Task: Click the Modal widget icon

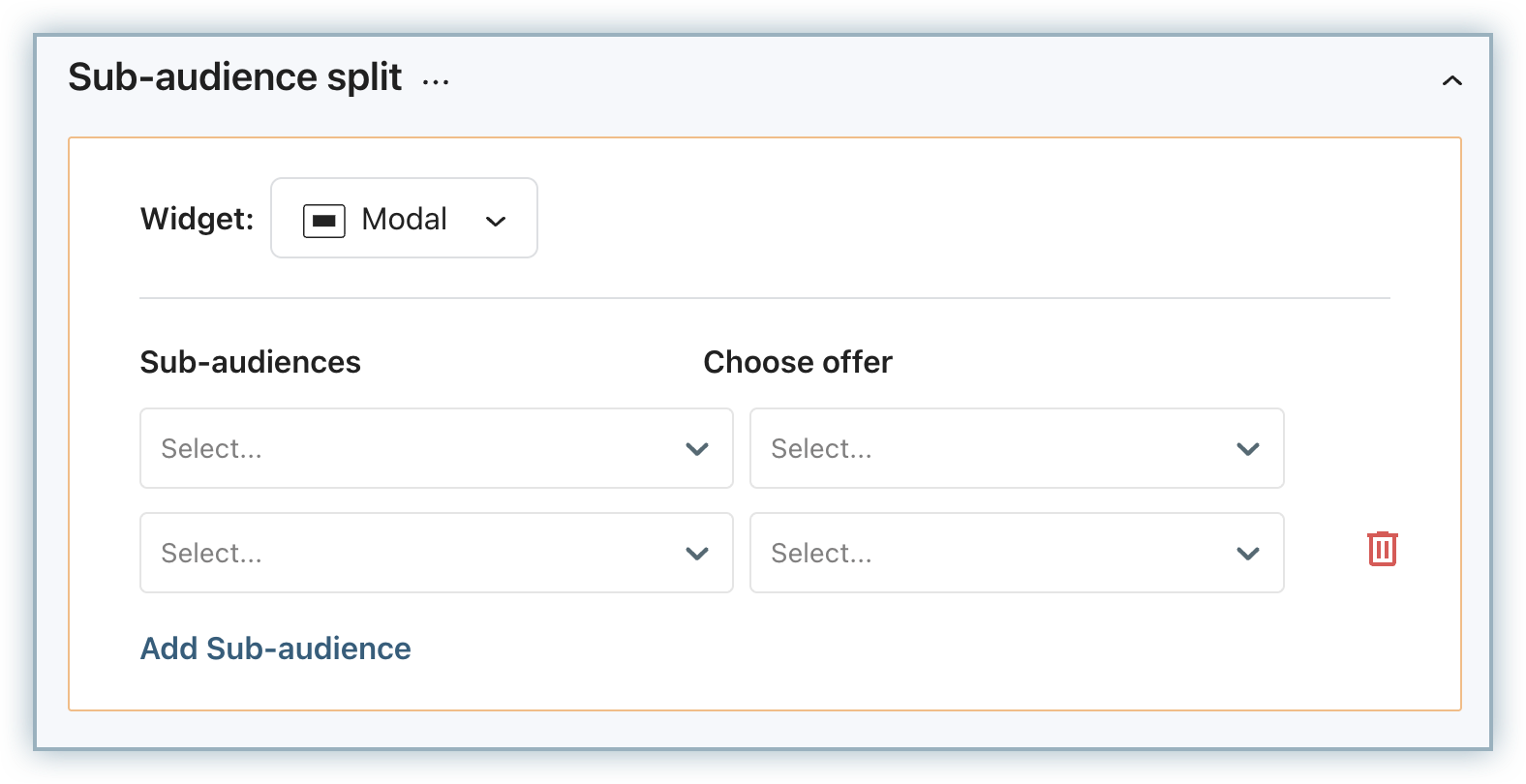Action: [324, 221]
